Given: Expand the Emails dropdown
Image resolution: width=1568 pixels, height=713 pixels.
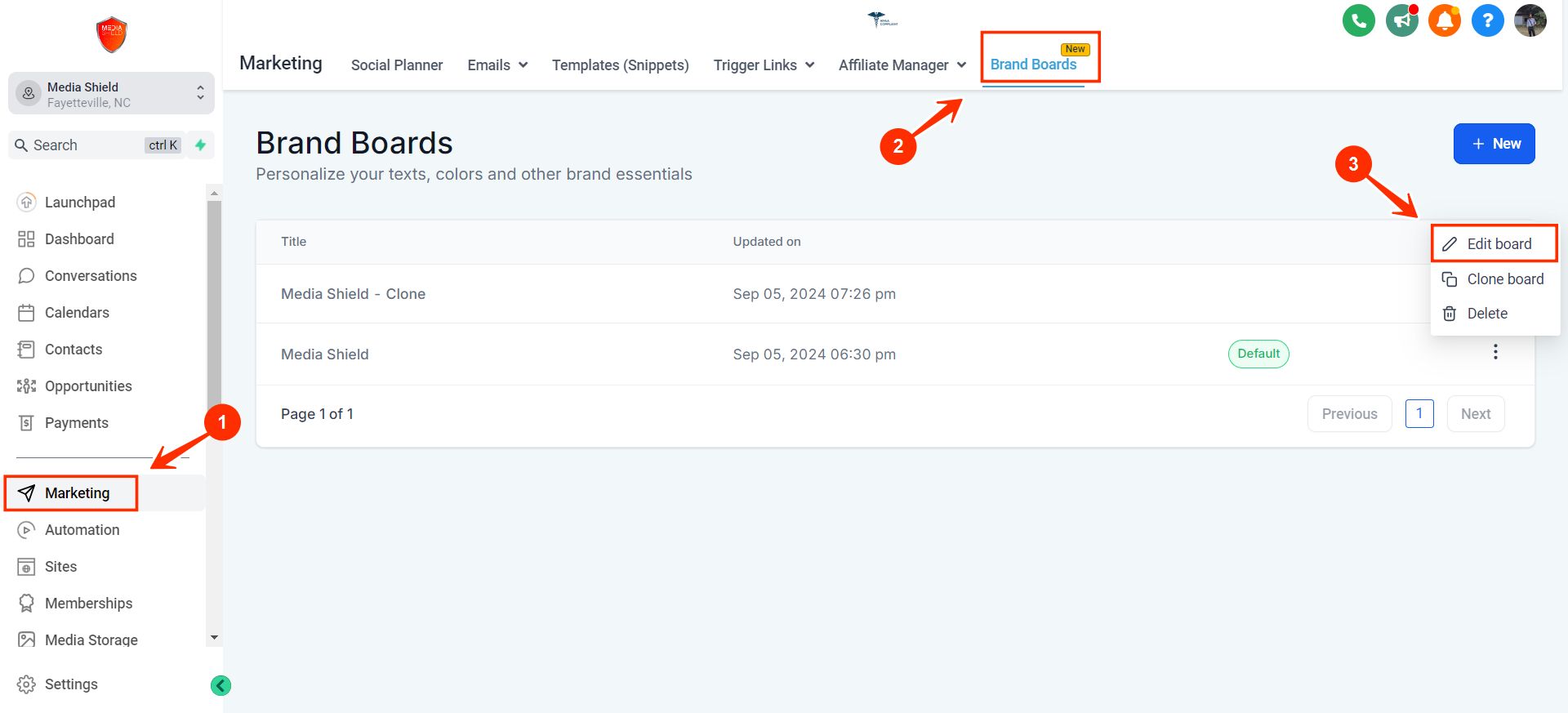Looking at the screenshot, I should [497, 65].
